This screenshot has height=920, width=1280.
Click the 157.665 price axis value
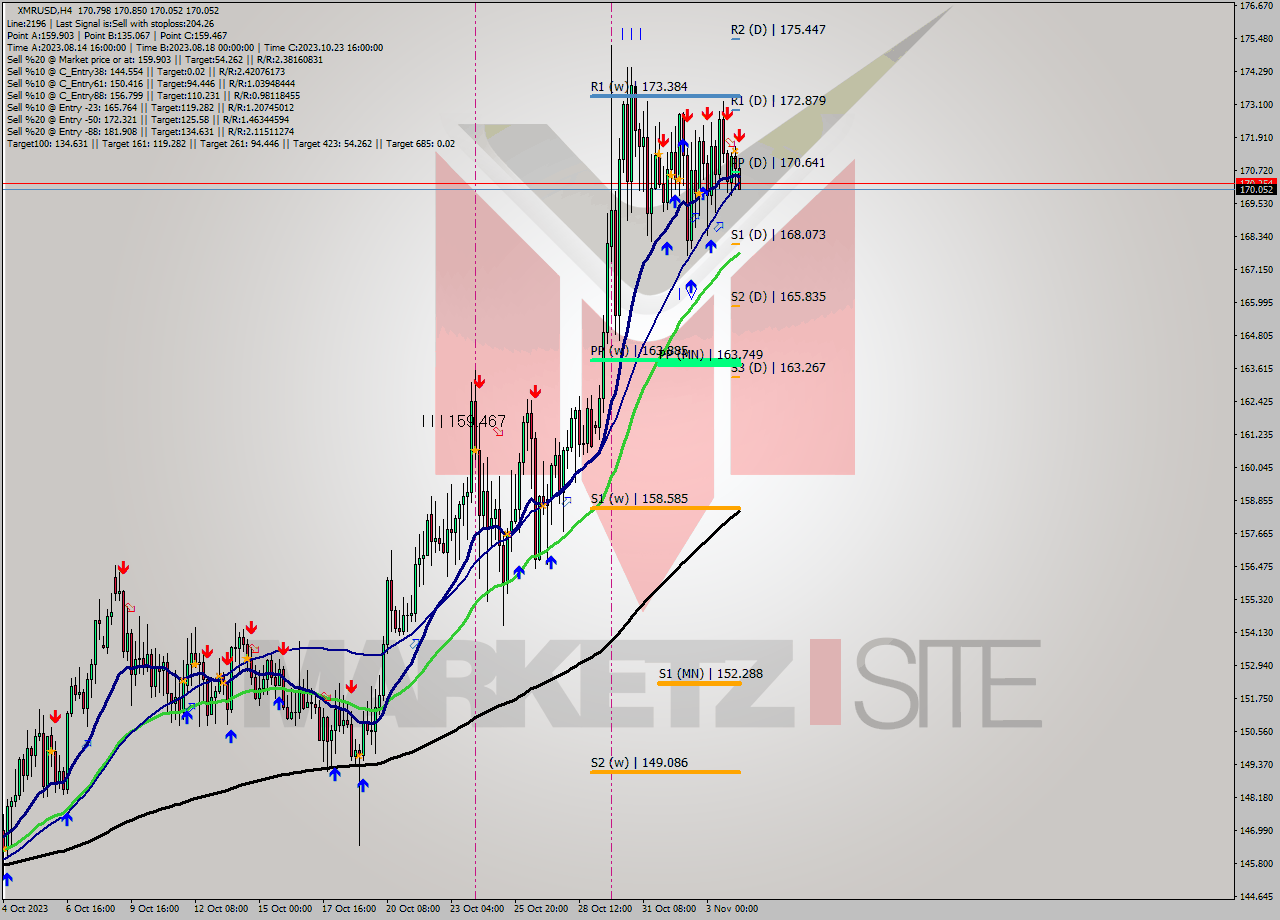click(1256, 534)
